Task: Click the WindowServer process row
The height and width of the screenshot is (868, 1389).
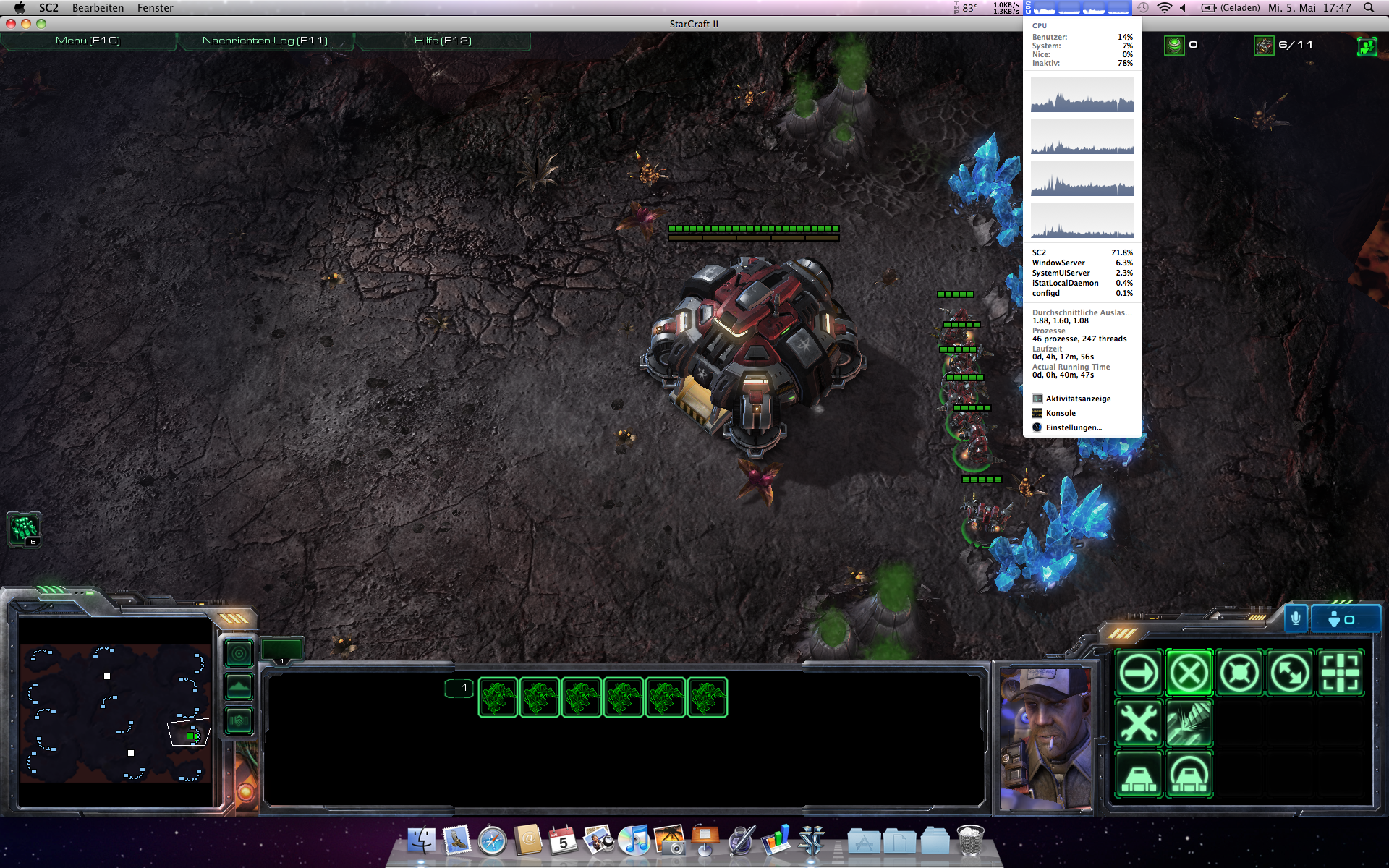Action: point(1082,263)
